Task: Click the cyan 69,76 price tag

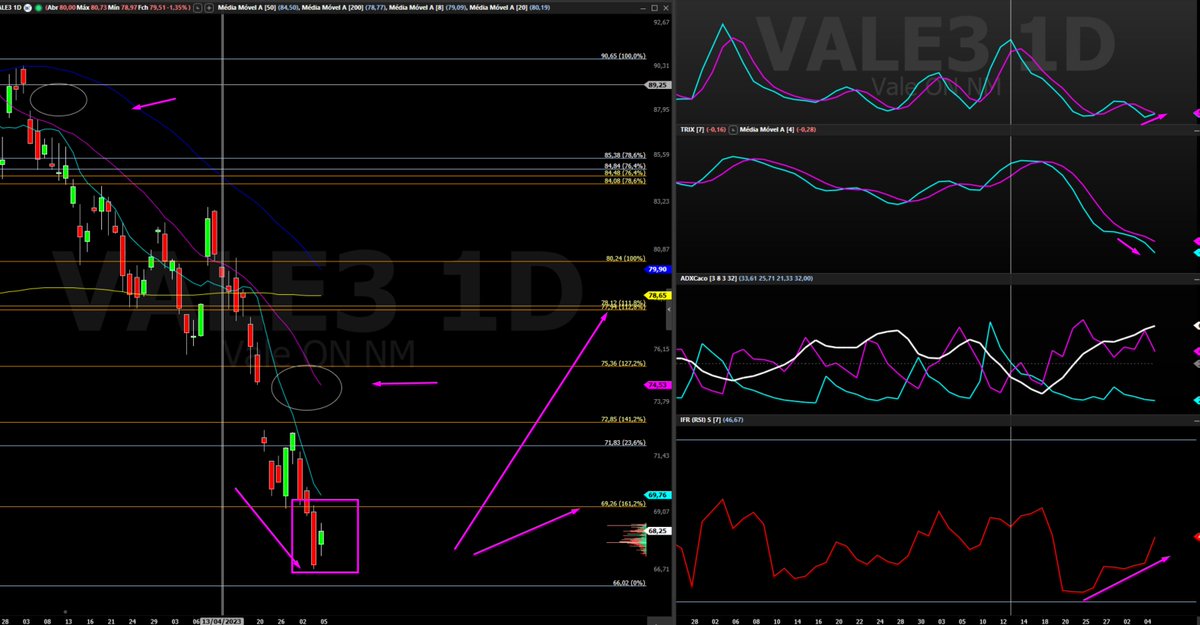Action: 658,494
